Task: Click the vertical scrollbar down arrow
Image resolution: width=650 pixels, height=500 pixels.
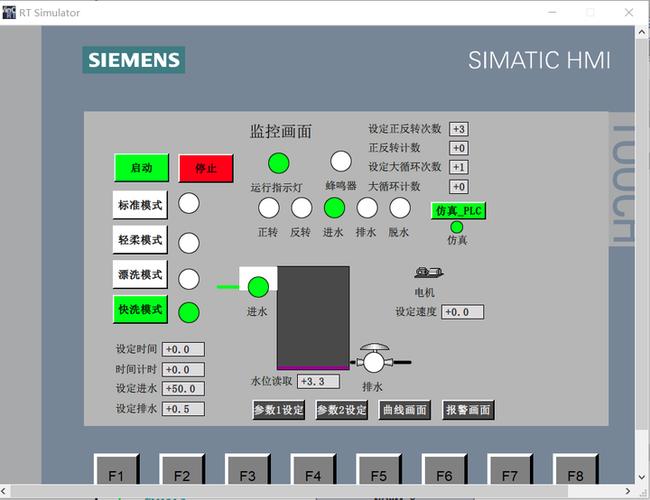Action: (x=642, y=477)
